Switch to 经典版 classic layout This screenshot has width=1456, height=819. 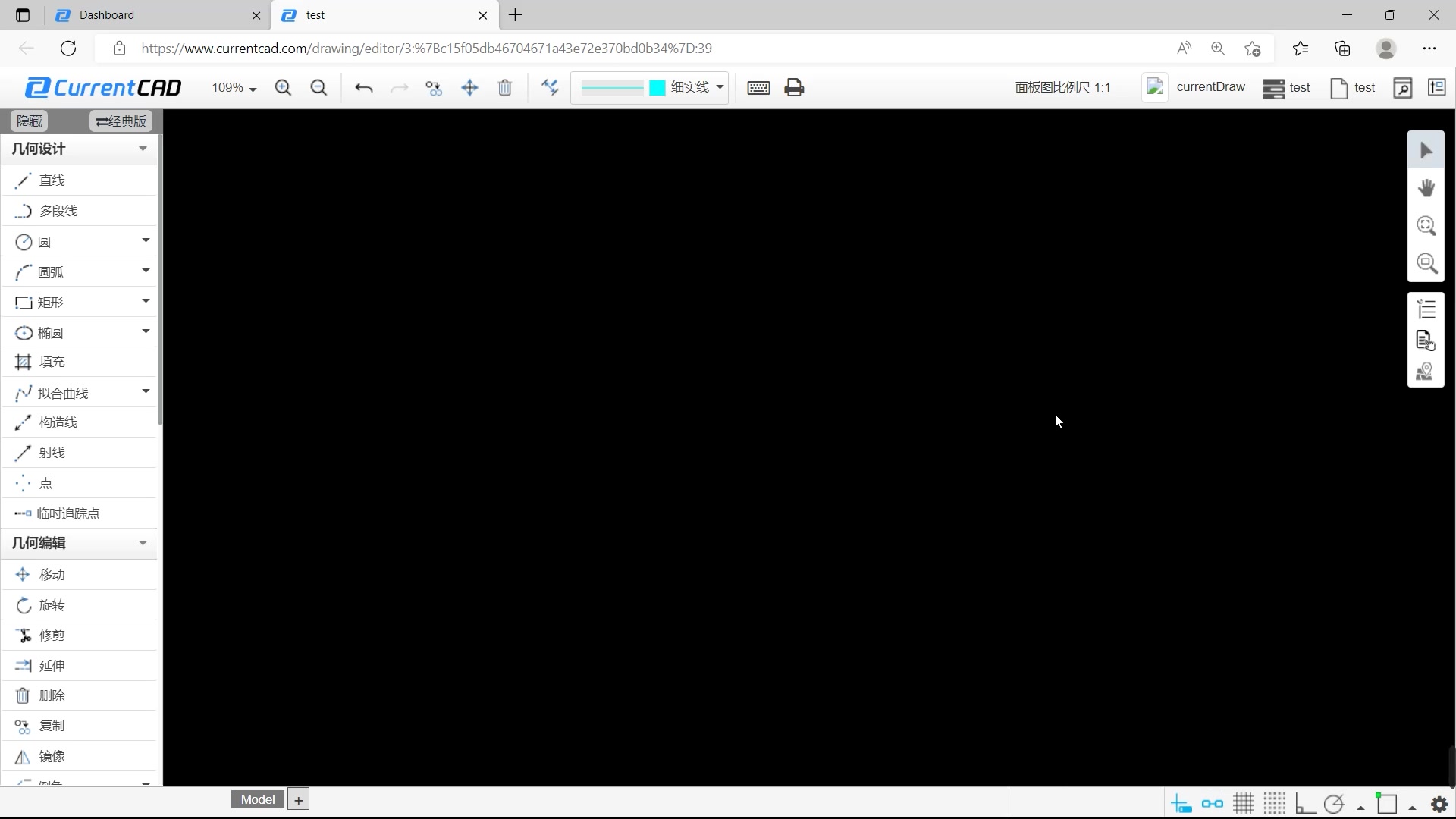coord(121,121)
